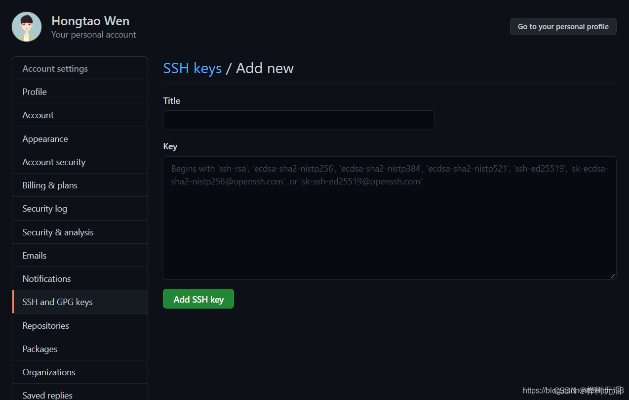The image size is (629, 400).
Task: Open Organizations settings page
Action: pos(49,372)
